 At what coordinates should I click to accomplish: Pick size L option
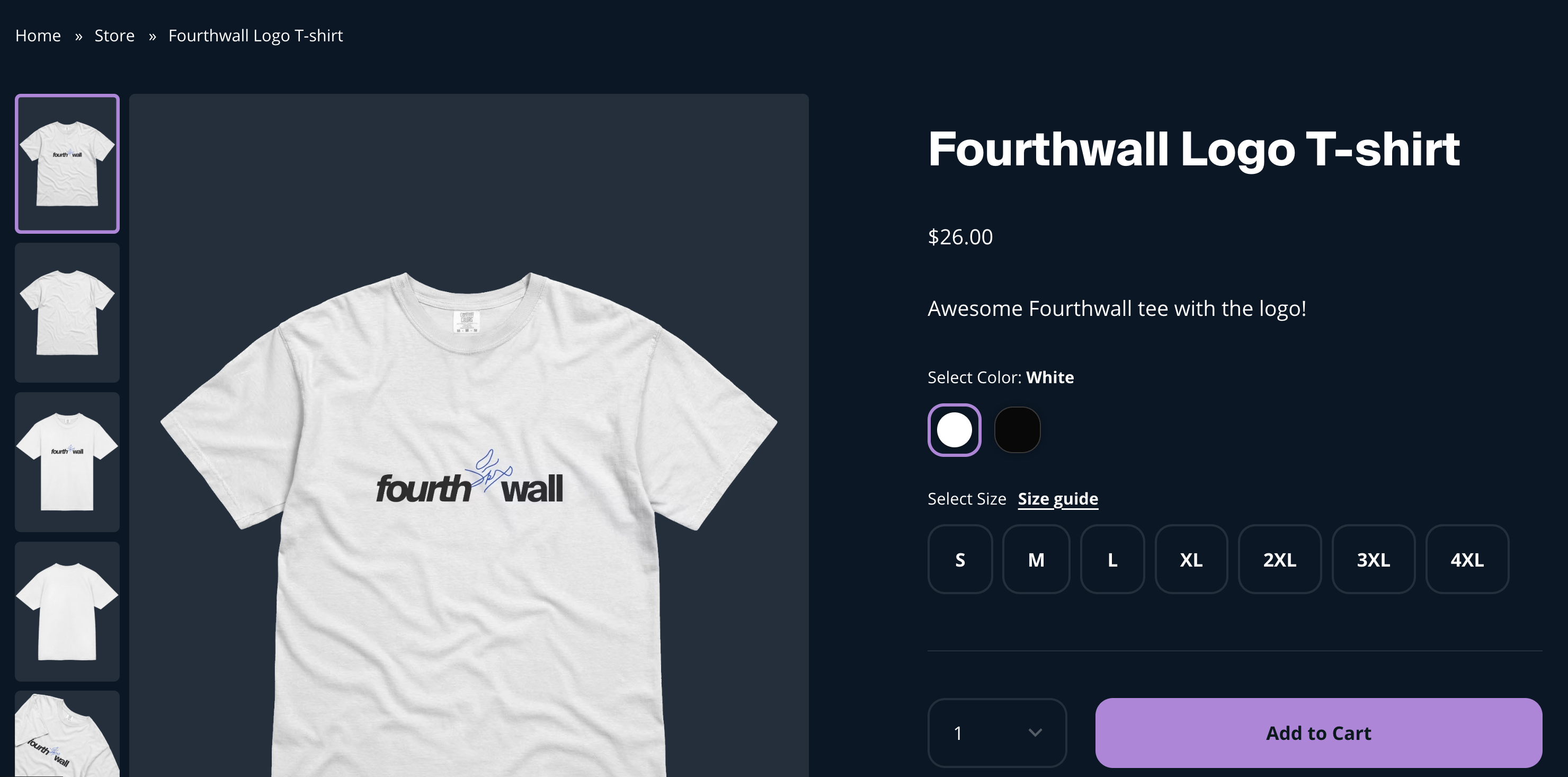(x=1112, y=559)
